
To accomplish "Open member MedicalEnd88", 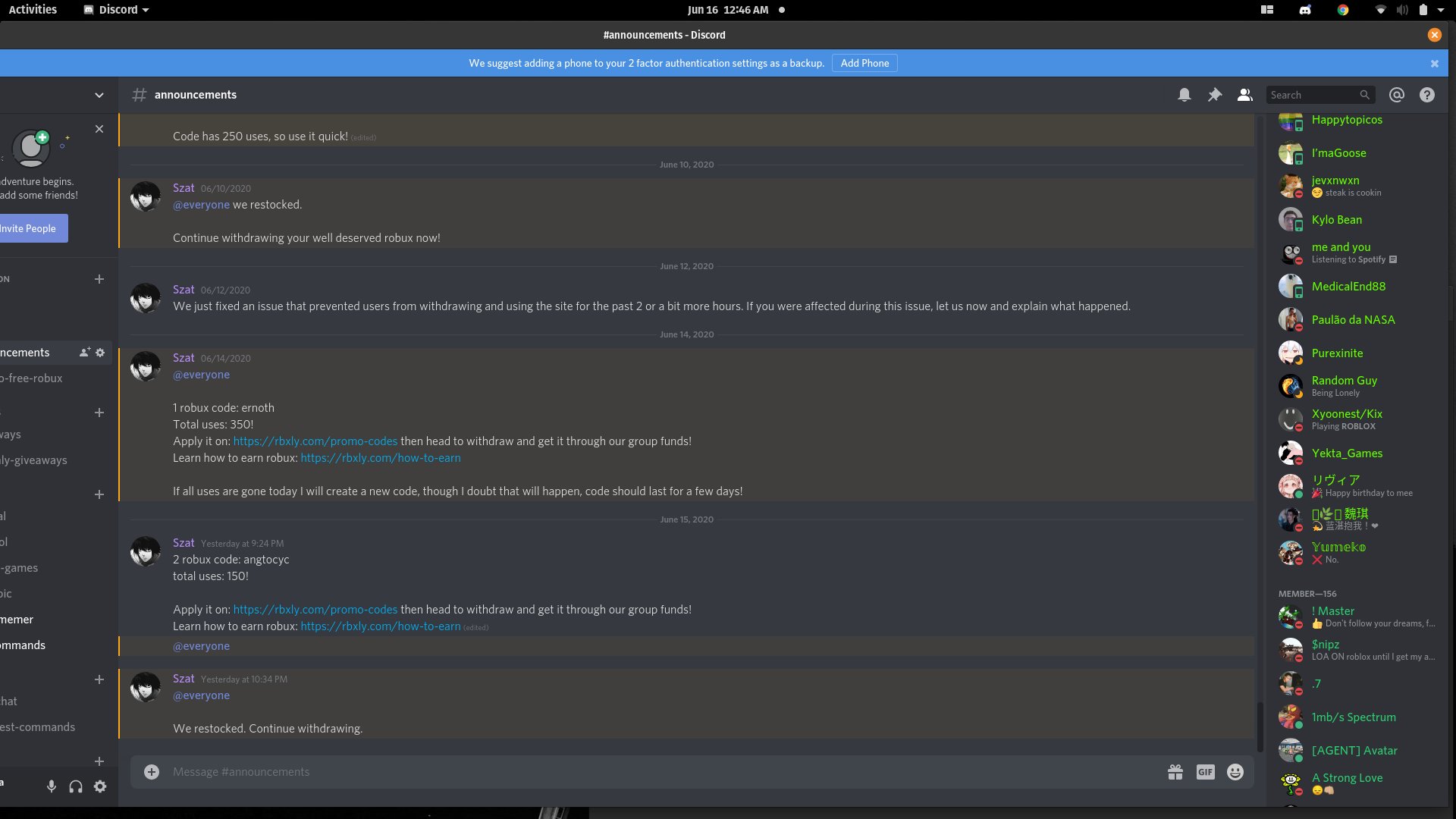I will pos(1357,287).
